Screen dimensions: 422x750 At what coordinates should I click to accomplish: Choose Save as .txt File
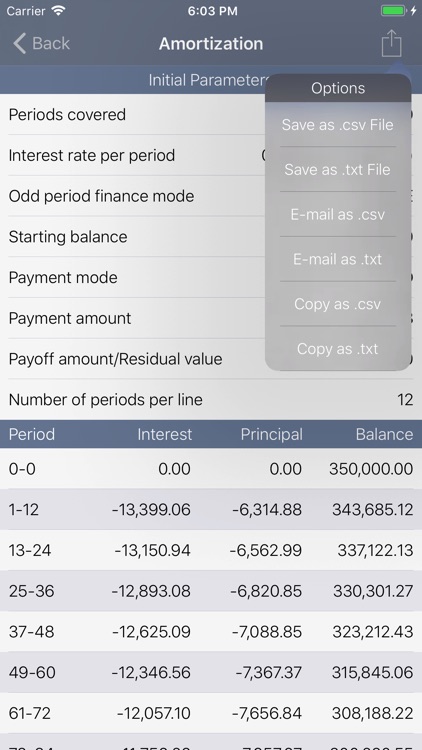[x=338, y=169]
